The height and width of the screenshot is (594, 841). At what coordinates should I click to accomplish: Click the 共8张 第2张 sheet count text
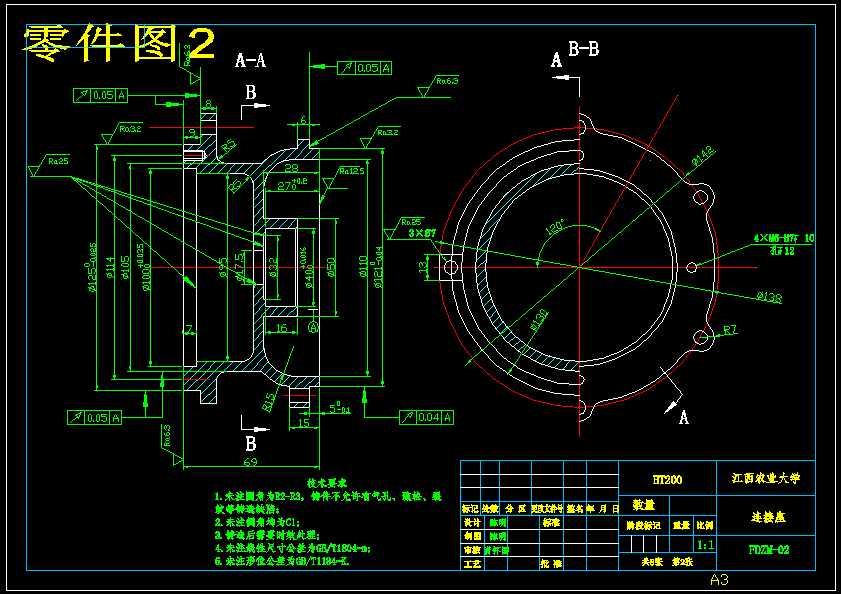coord(667,562)
